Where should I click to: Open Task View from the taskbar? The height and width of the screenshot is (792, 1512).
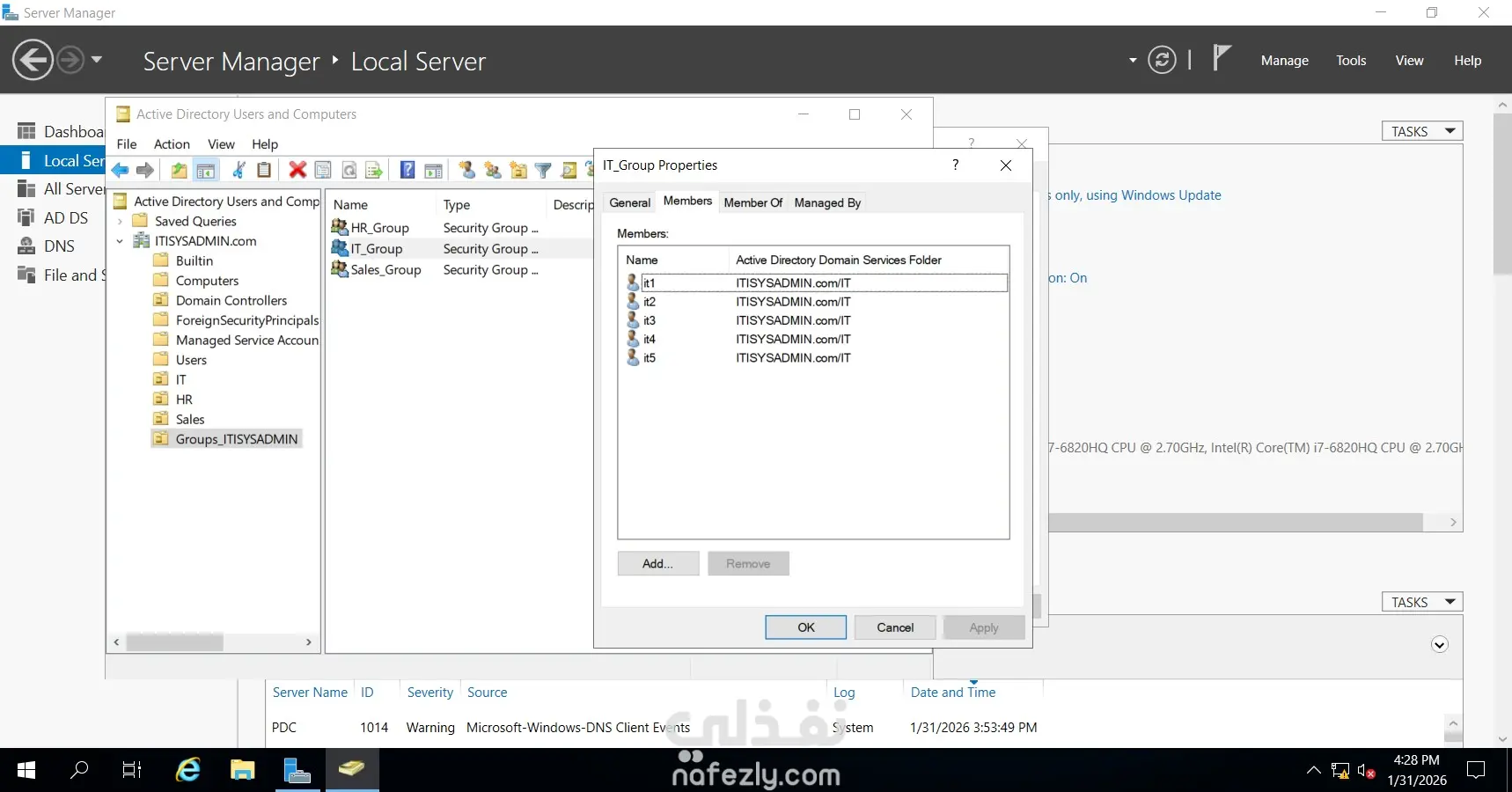132,771
